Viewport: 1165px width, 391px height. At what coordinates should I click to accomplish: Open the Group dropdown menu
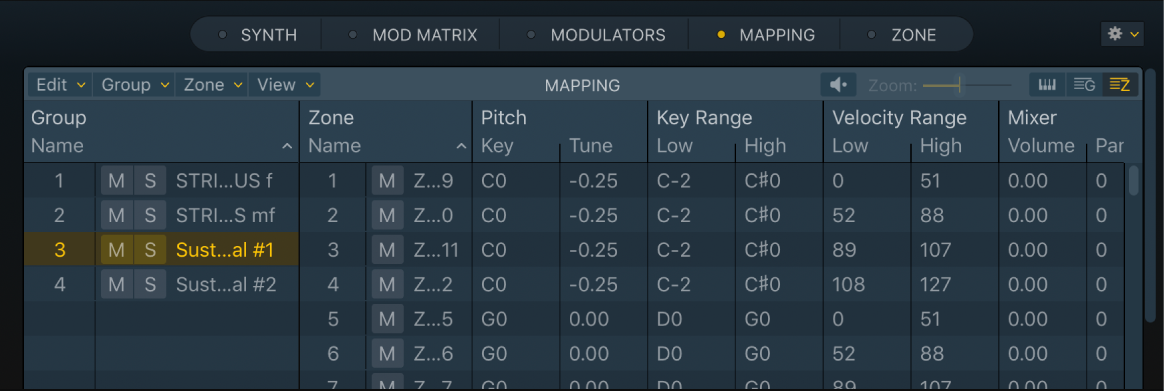[134, 85]
